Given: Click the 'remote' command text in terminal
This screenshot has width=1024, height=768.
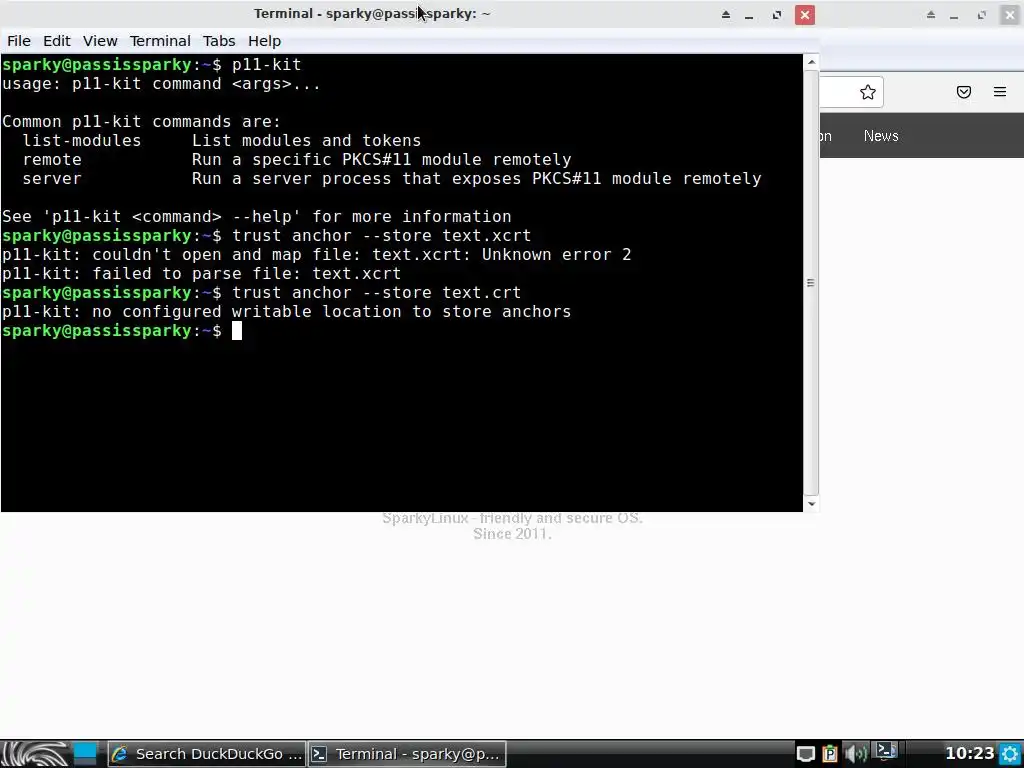Looking at the screenshot, I should [x=52, y=159].
